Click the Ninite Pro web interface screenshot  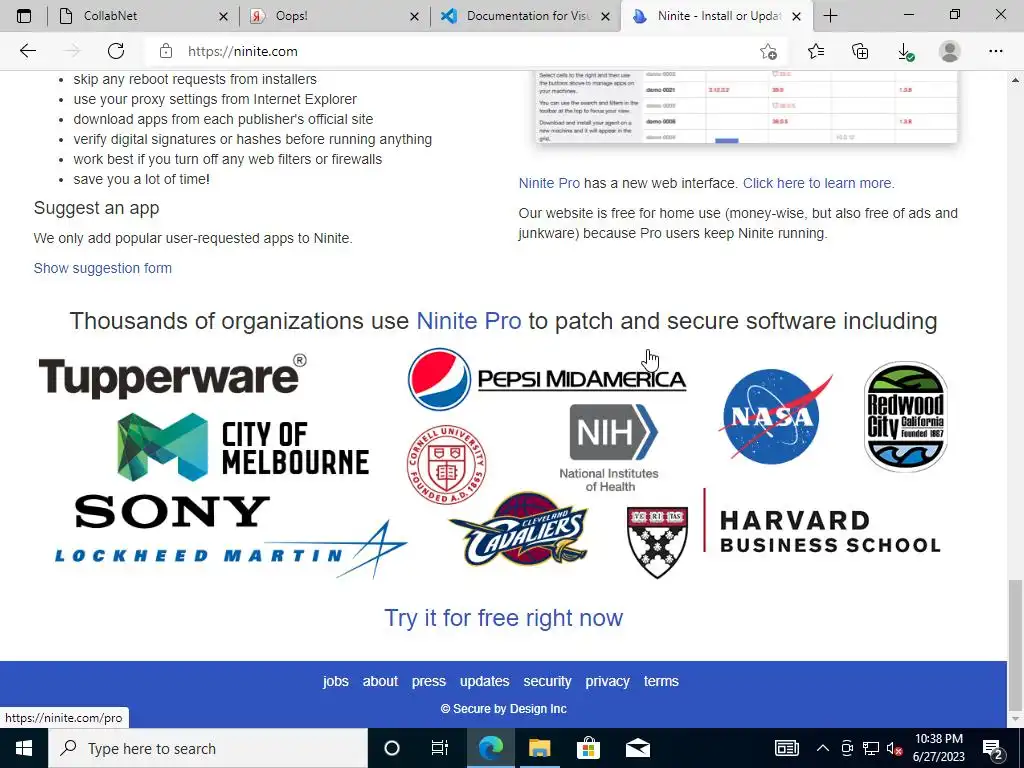[746, 107]
